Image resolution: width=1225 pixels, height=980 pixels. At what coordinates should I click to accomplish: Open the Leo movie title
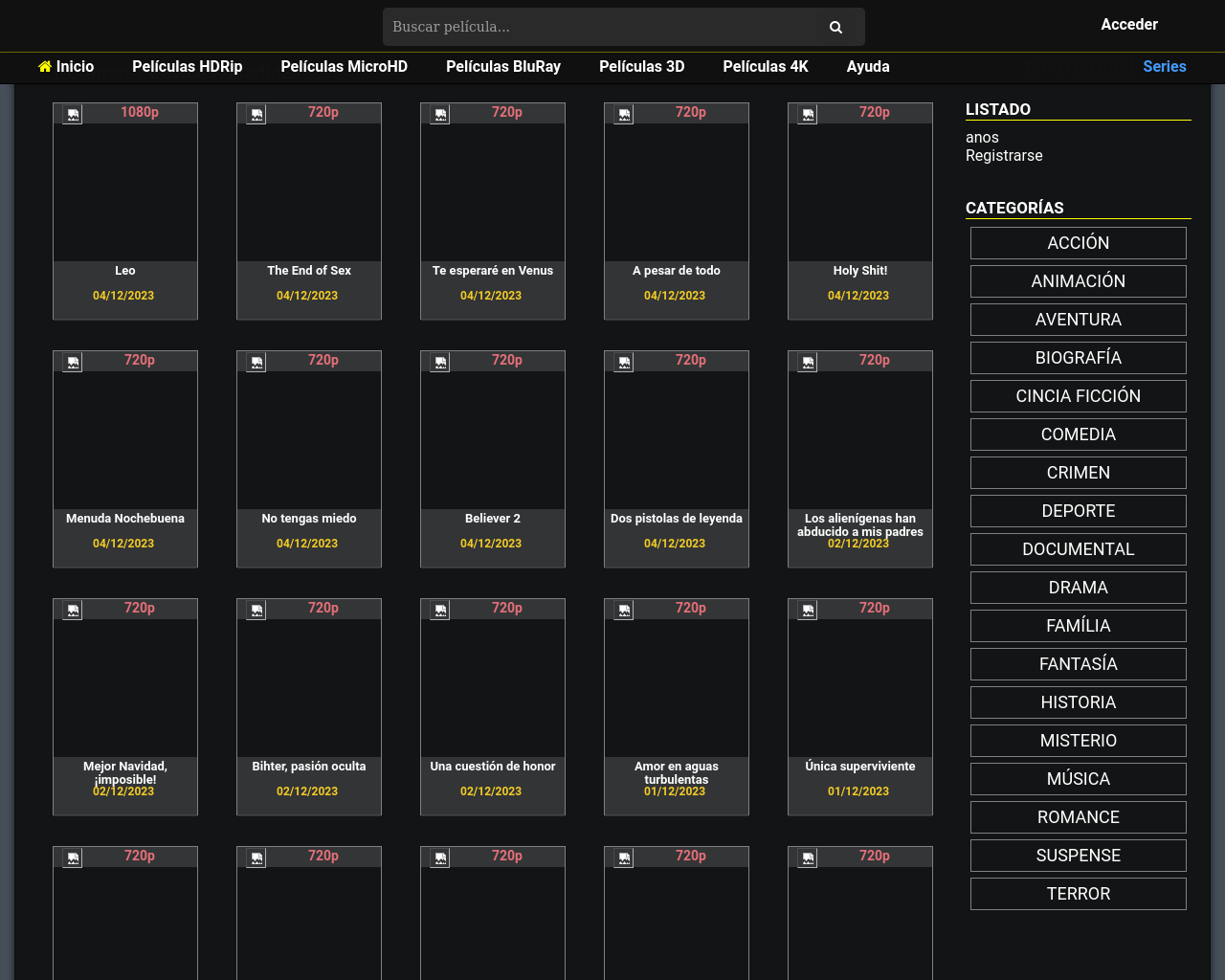click(x=125, y=271)
